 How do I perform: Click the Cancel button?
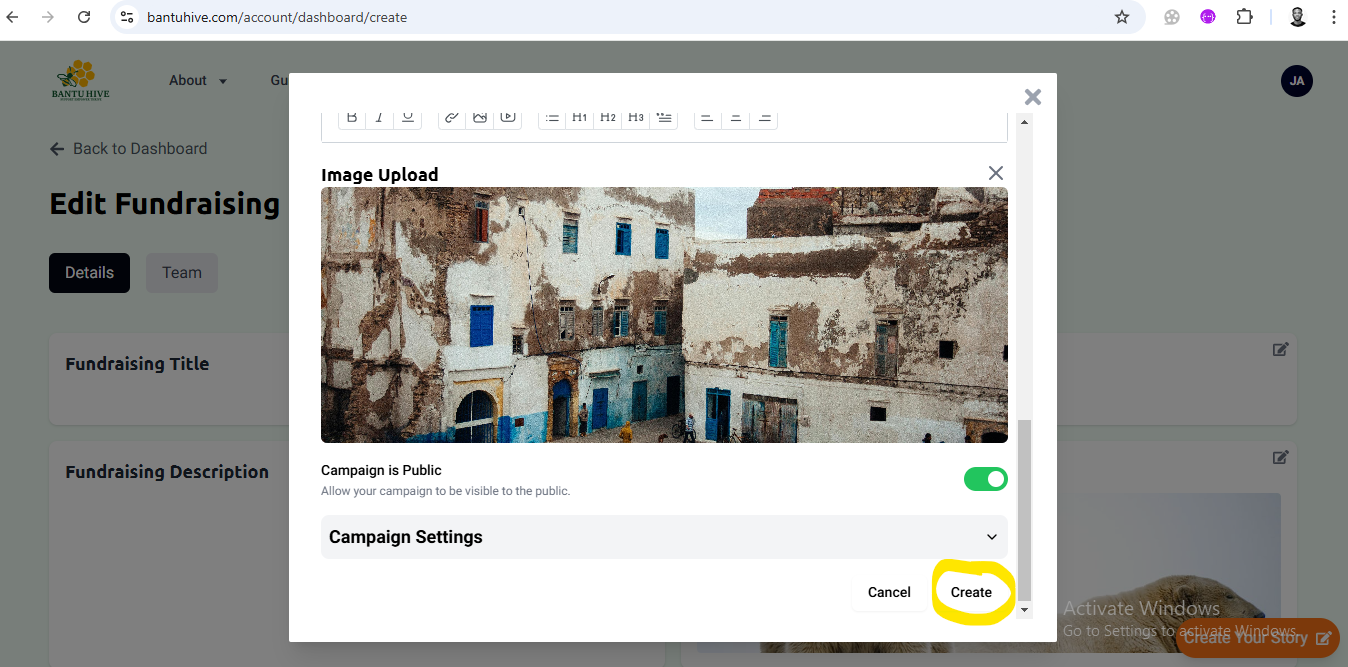click(889, 592)
